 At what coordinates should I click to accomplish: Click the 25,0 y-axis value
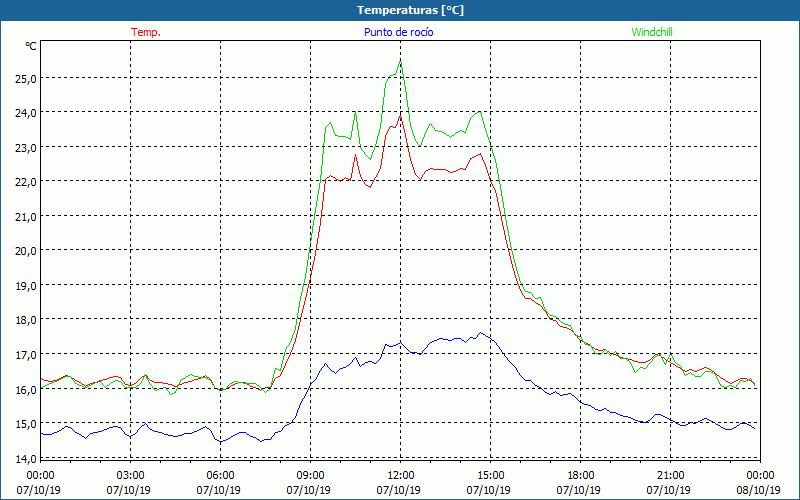point(26,78)
